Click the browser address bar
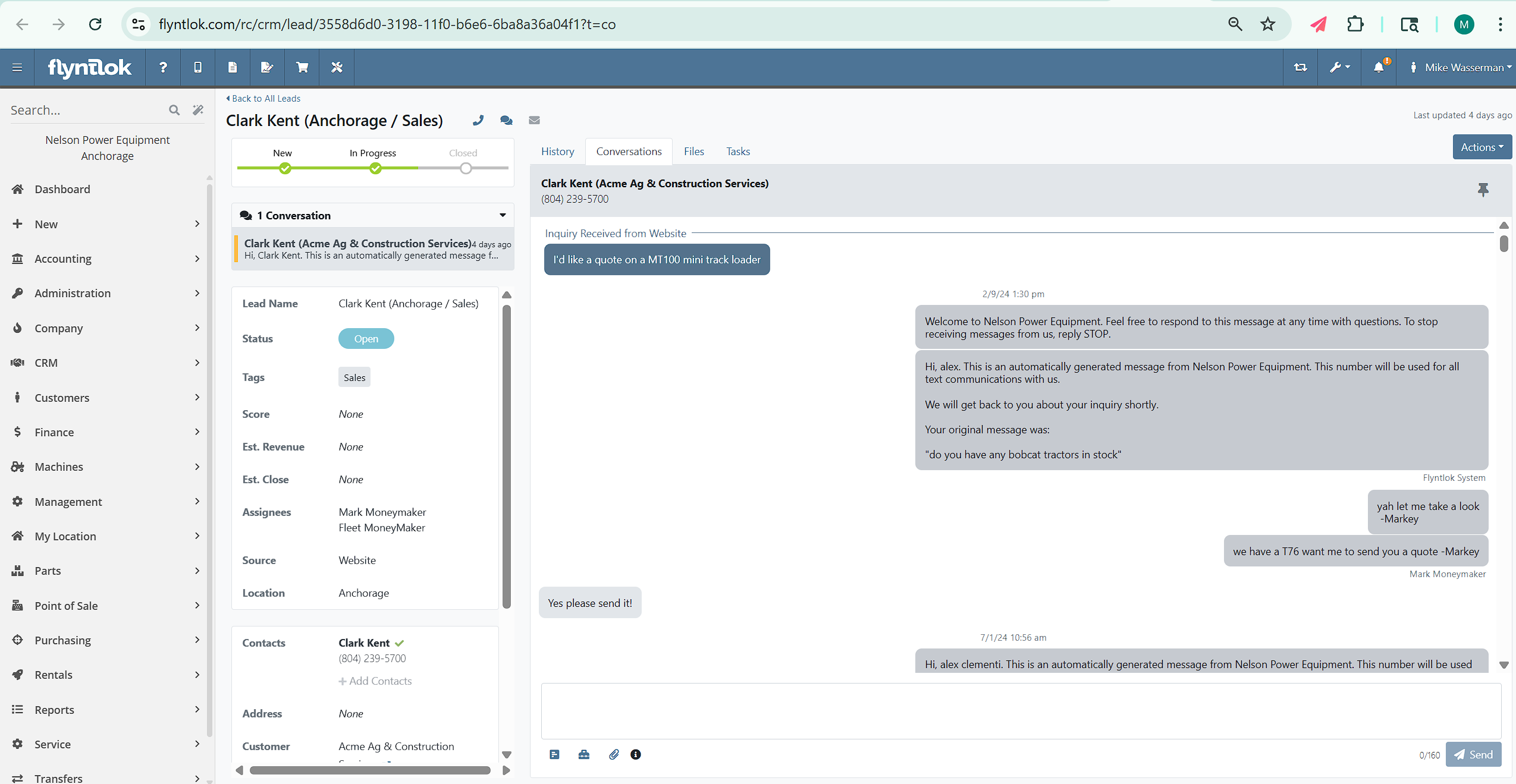The height and width of the screenshot is (784, 1516). (684, 24)
